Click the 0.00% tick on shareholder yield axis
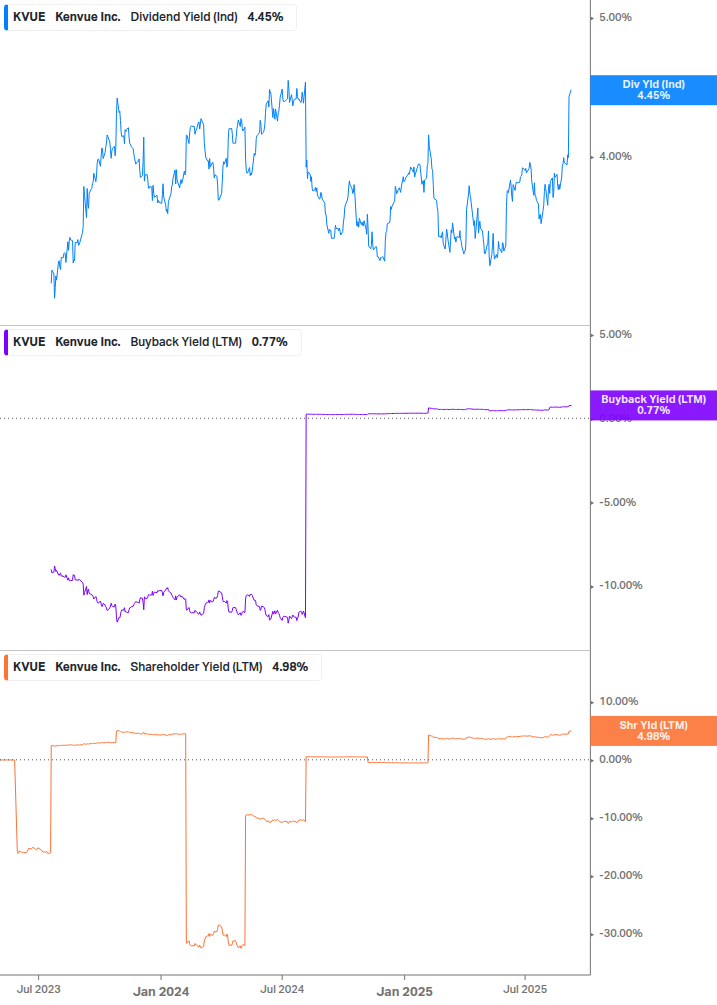The image size is (717, 1005). (x=615, y=760)
